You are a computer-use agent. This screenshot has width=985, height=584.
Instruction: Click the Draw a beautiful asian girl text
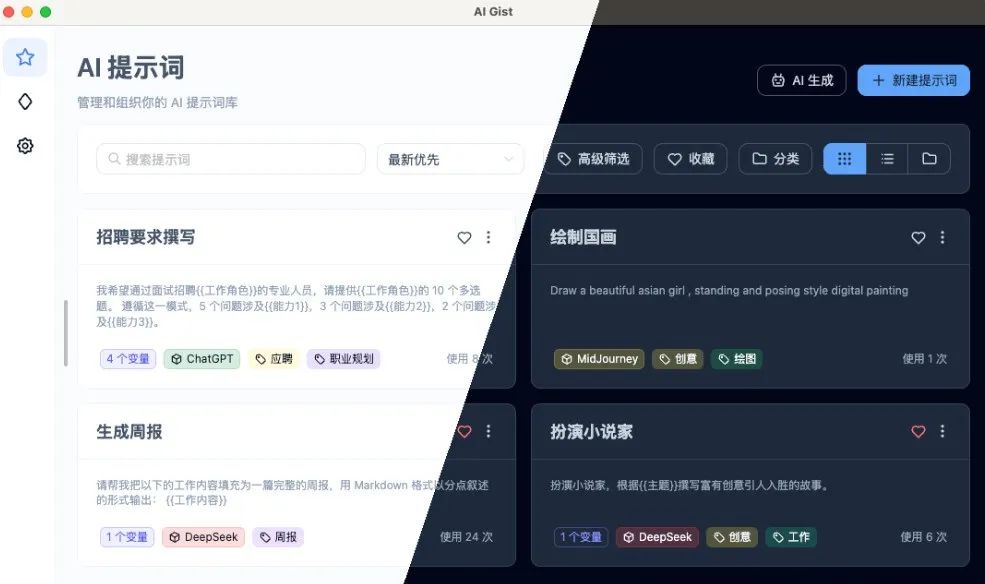[x=729, y=290]
